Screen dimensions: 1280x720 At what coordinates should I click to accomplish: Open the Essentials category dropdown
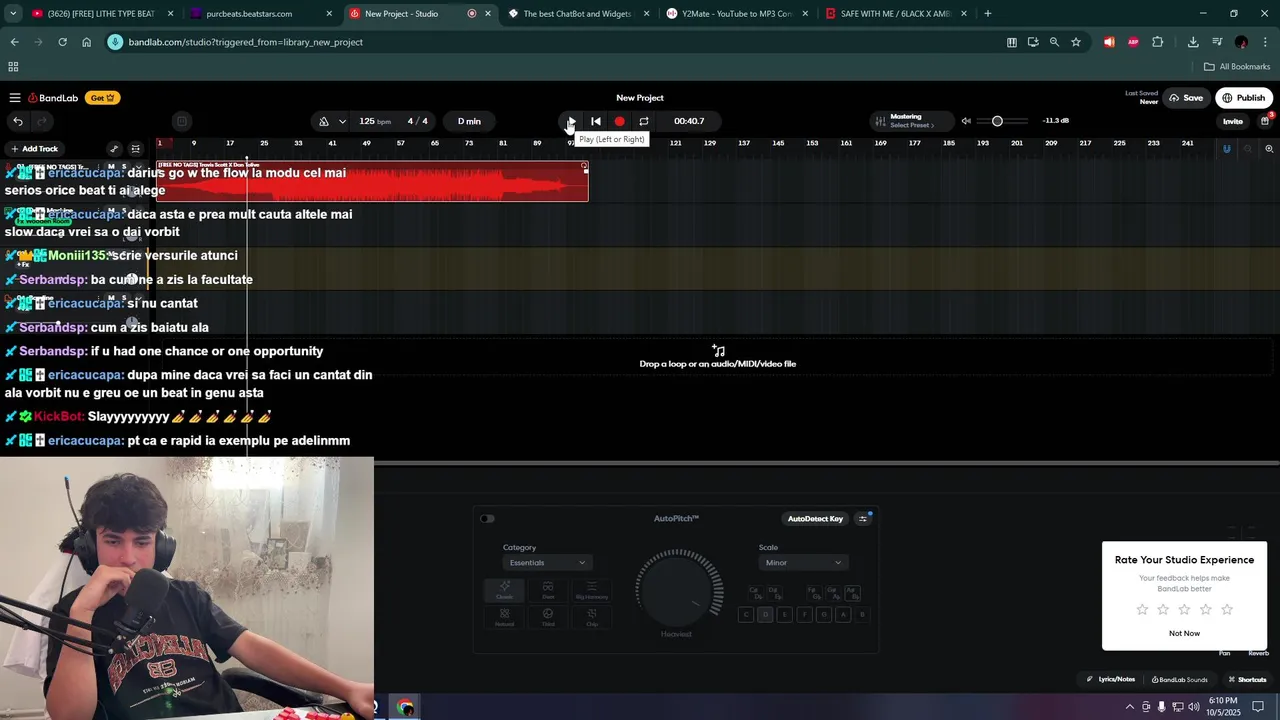(x=547, y=563)
